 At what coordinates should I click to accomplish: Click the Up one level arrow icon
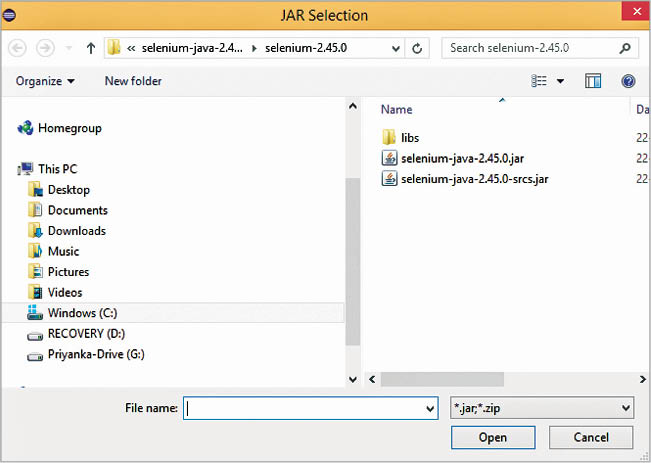(91, 48)
